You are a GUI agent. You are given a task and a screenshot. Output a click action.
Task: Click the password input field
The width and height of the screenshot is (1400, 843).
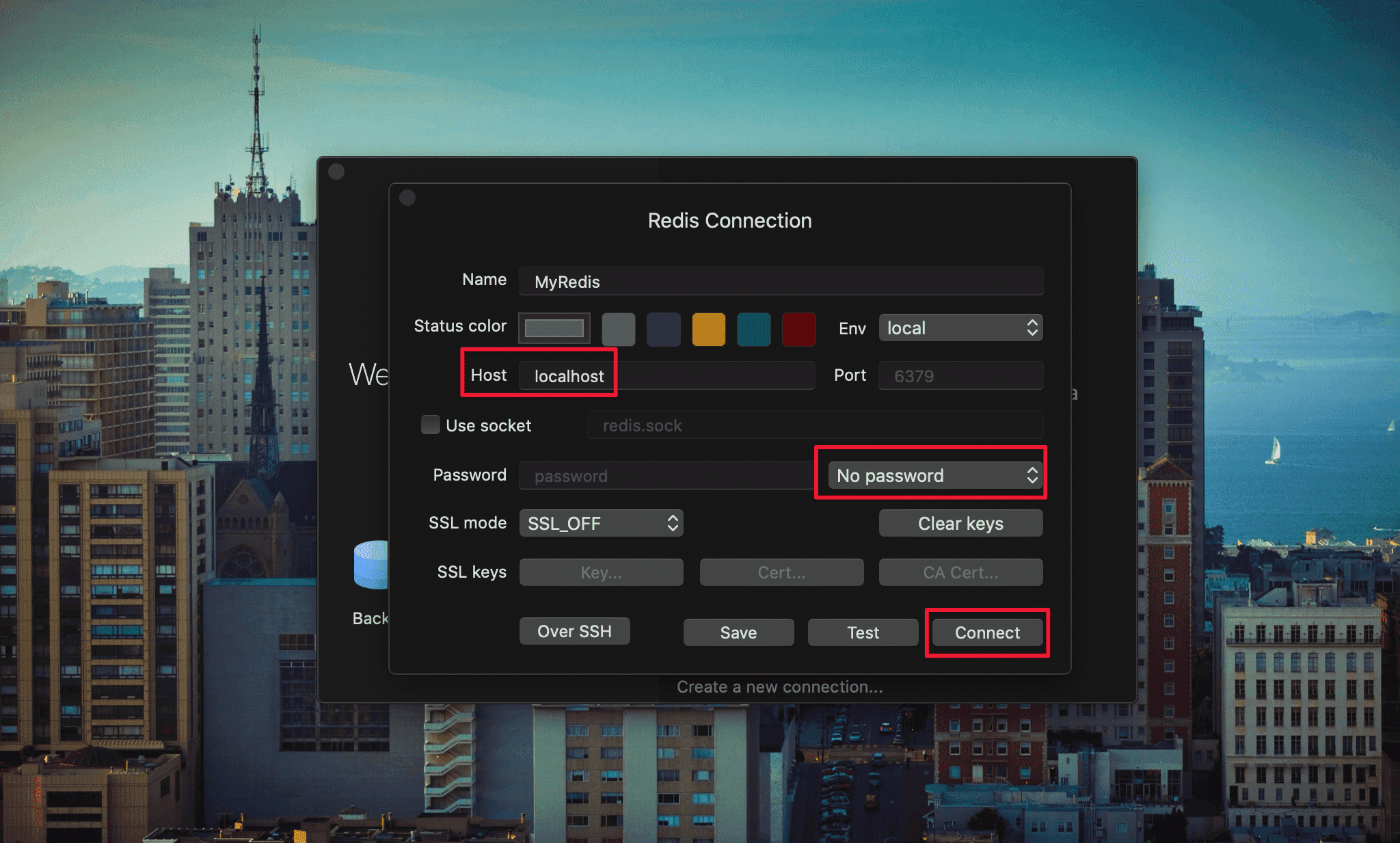667,475
